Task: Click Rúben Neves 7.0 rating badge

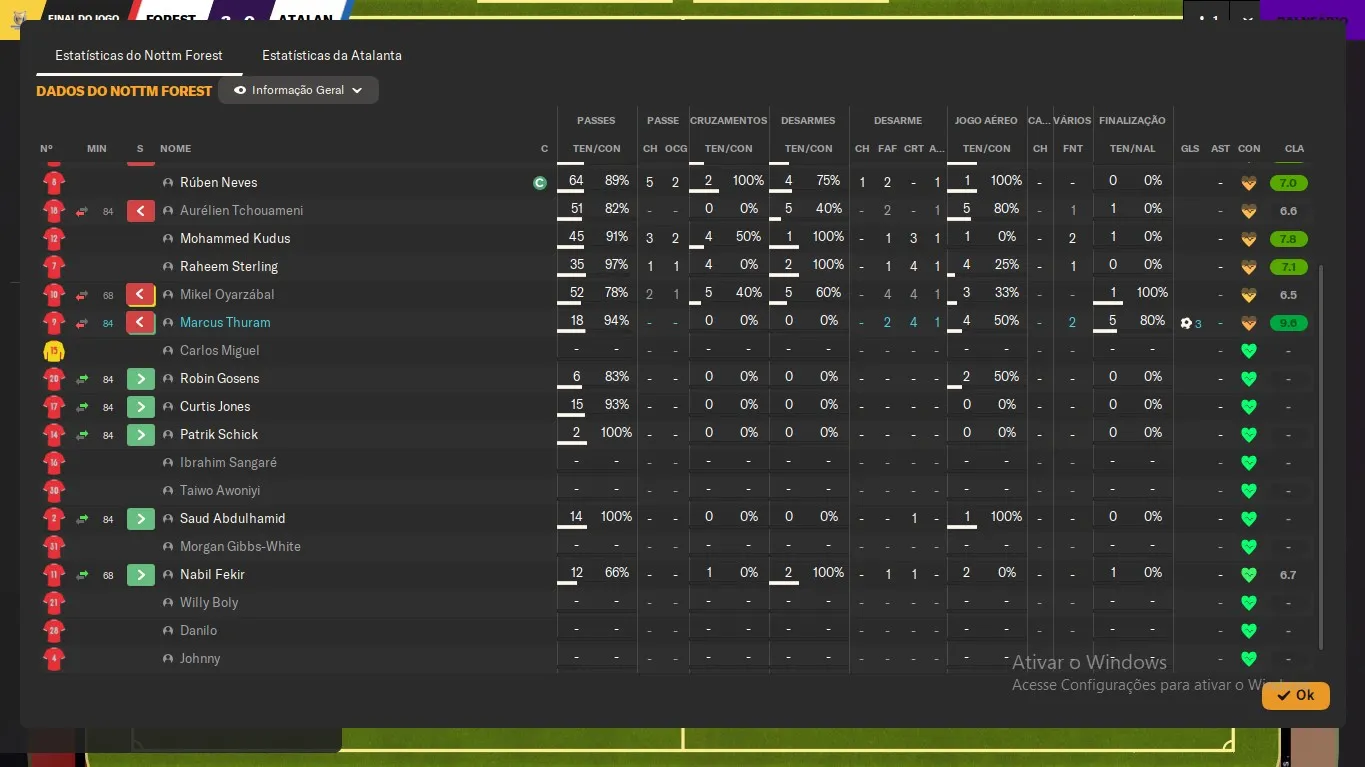Action: coord(1288,183)
